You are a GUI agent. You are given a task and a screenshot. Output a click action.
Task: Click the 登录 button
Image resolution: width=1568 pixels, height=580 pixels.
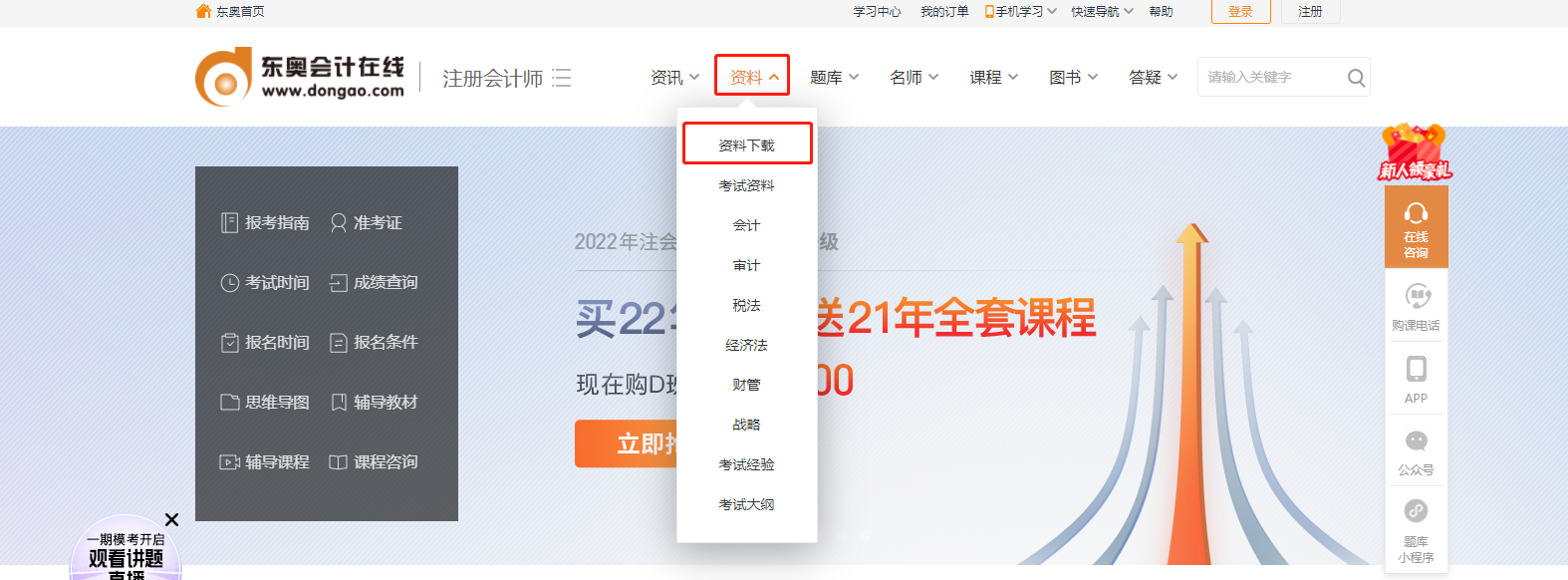coord(1240,12)
